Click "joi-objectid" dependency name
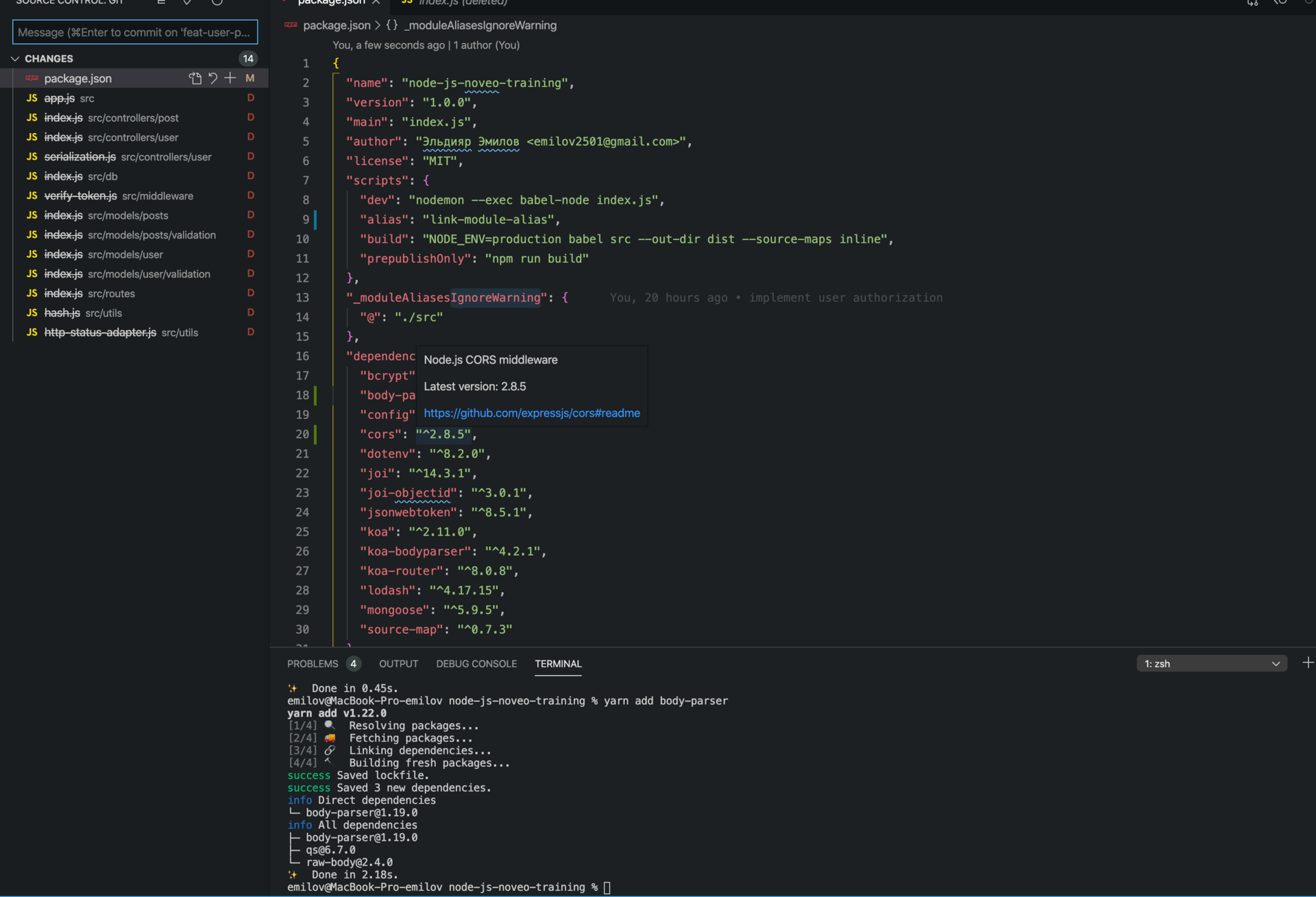Image resolution: width=1316 pixels, height=897 pixels. (x=409, y=492)
